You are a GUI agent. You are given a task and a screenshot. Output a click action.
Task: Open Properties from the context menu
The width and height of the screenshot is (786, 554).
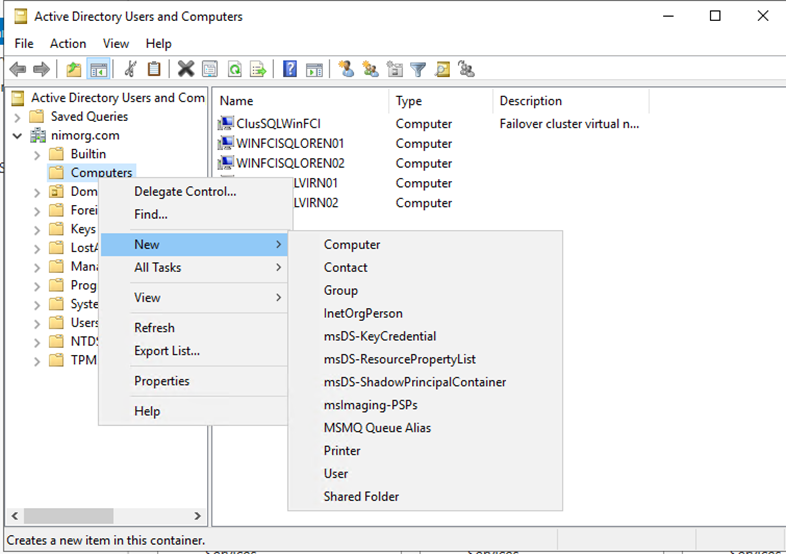click(x=162, y=381)
